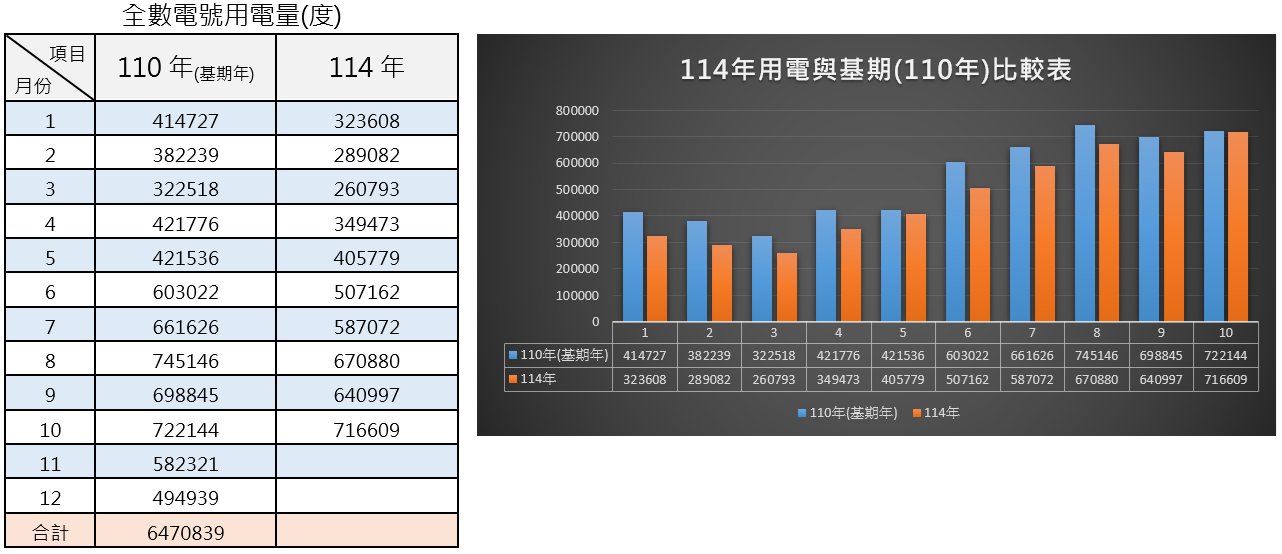Click 640997 in the left table
1282x554 pixels.
[x=367, y=396]
